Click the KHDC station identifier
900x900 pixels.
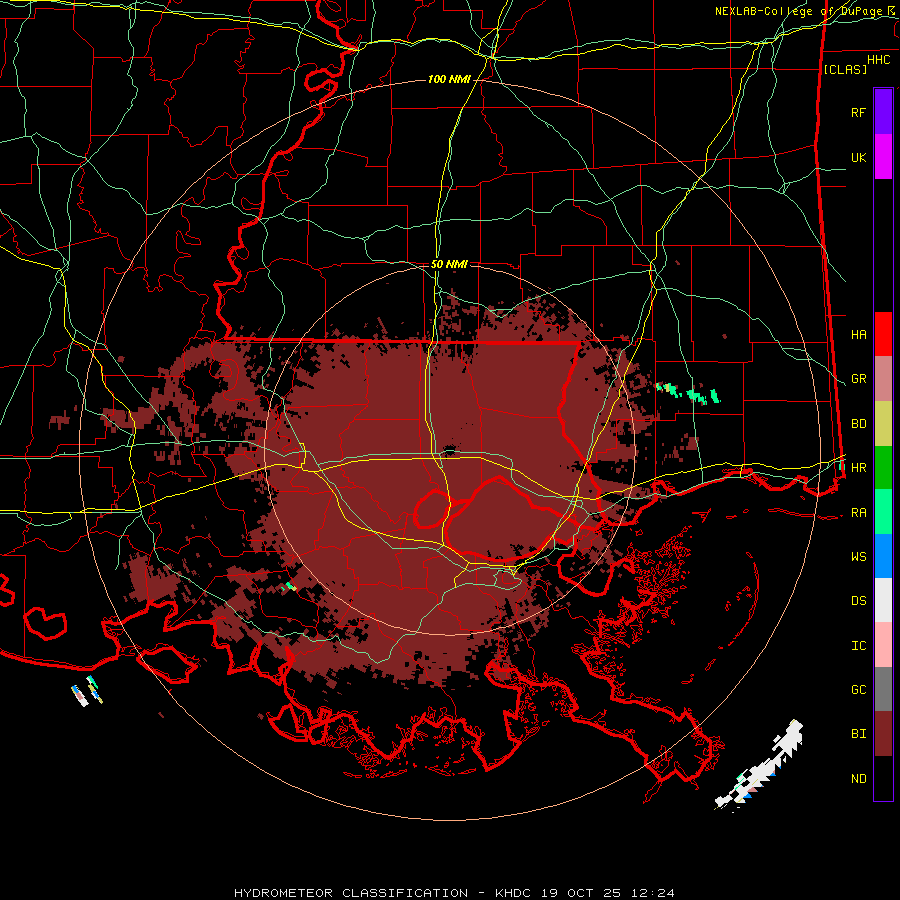(x=514, y=893)
